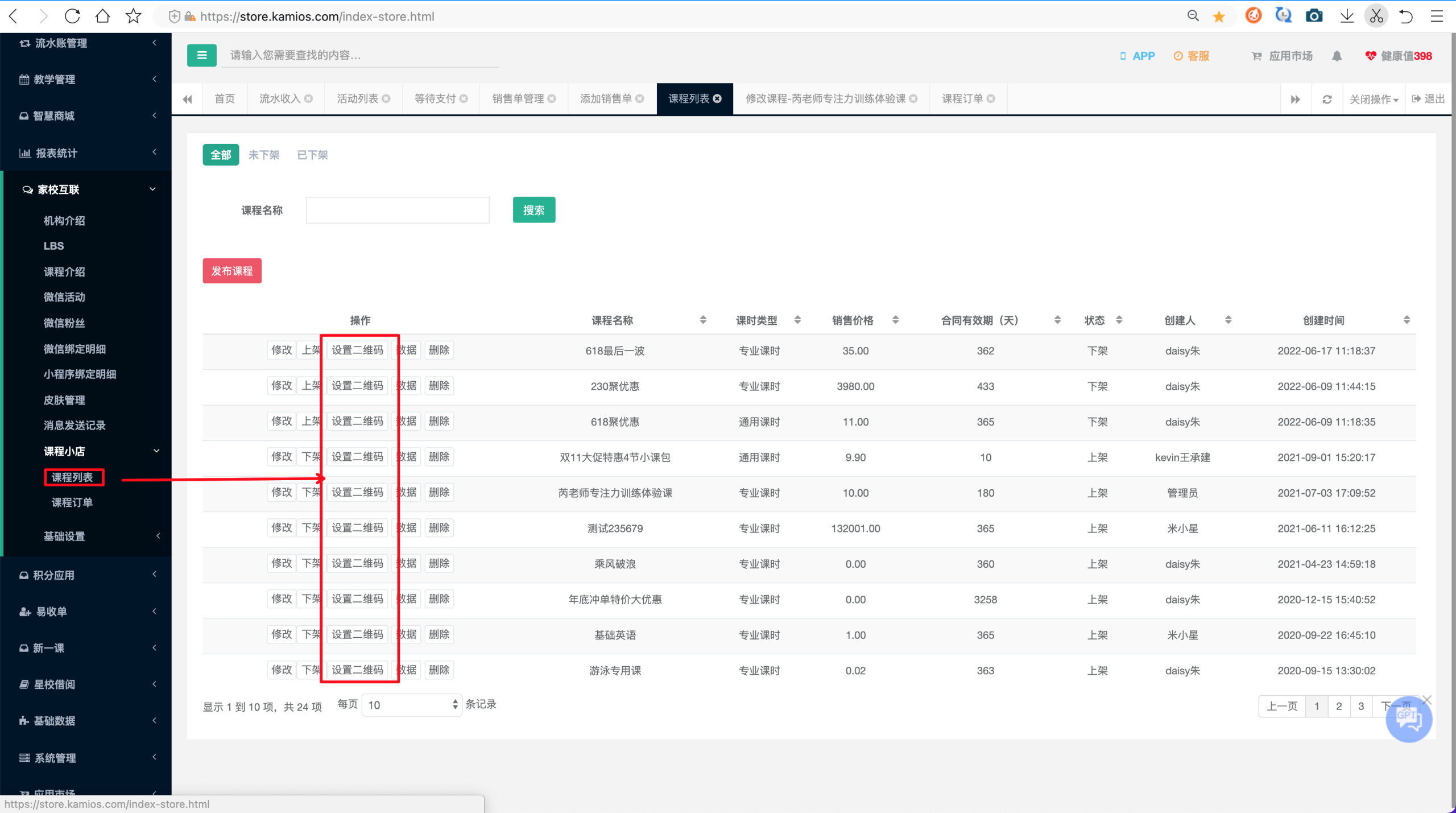This screenshot has height=813, width=1456.
Task: Bookmark page with the star icon
Action: 133,16
